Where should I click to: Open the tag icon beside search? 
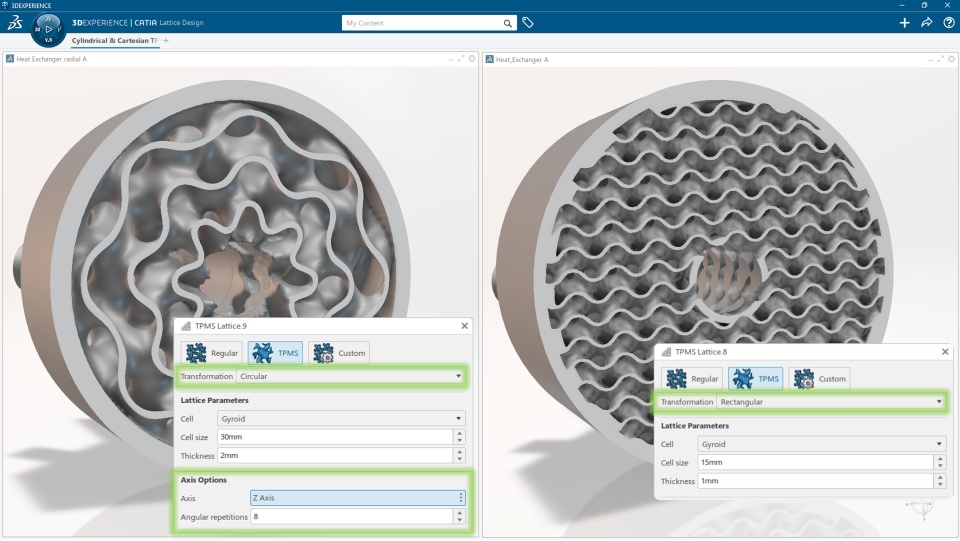click(528, 23)
